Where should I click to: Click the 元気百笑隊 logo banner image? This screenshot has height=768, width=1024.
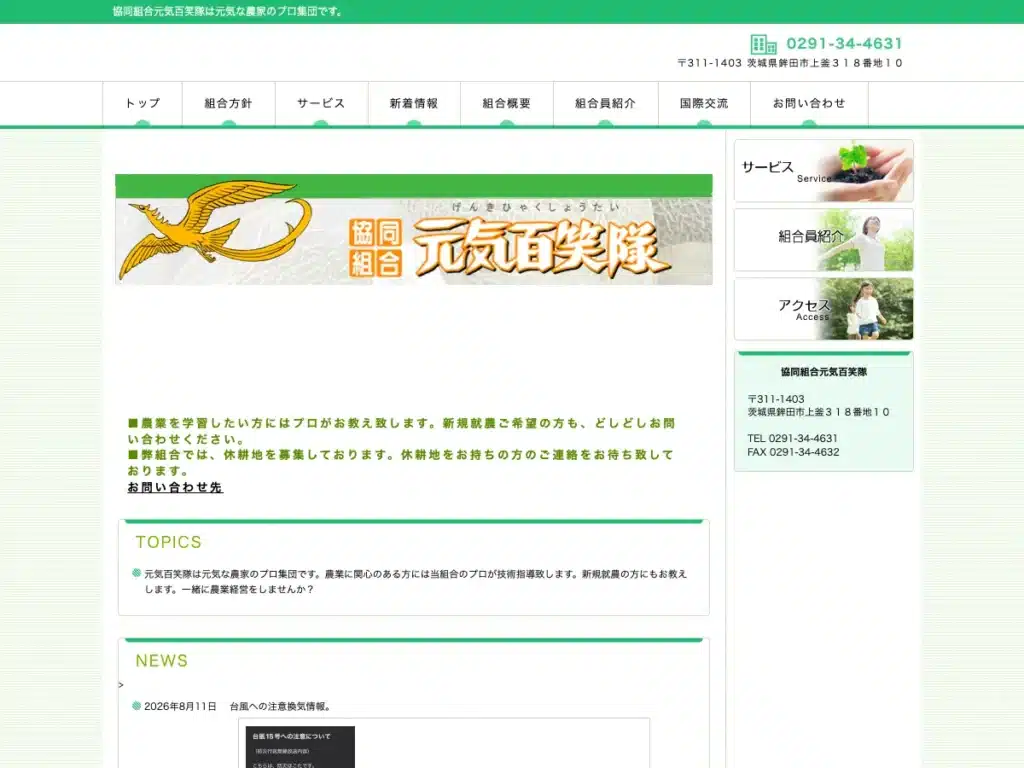point(413,229)
